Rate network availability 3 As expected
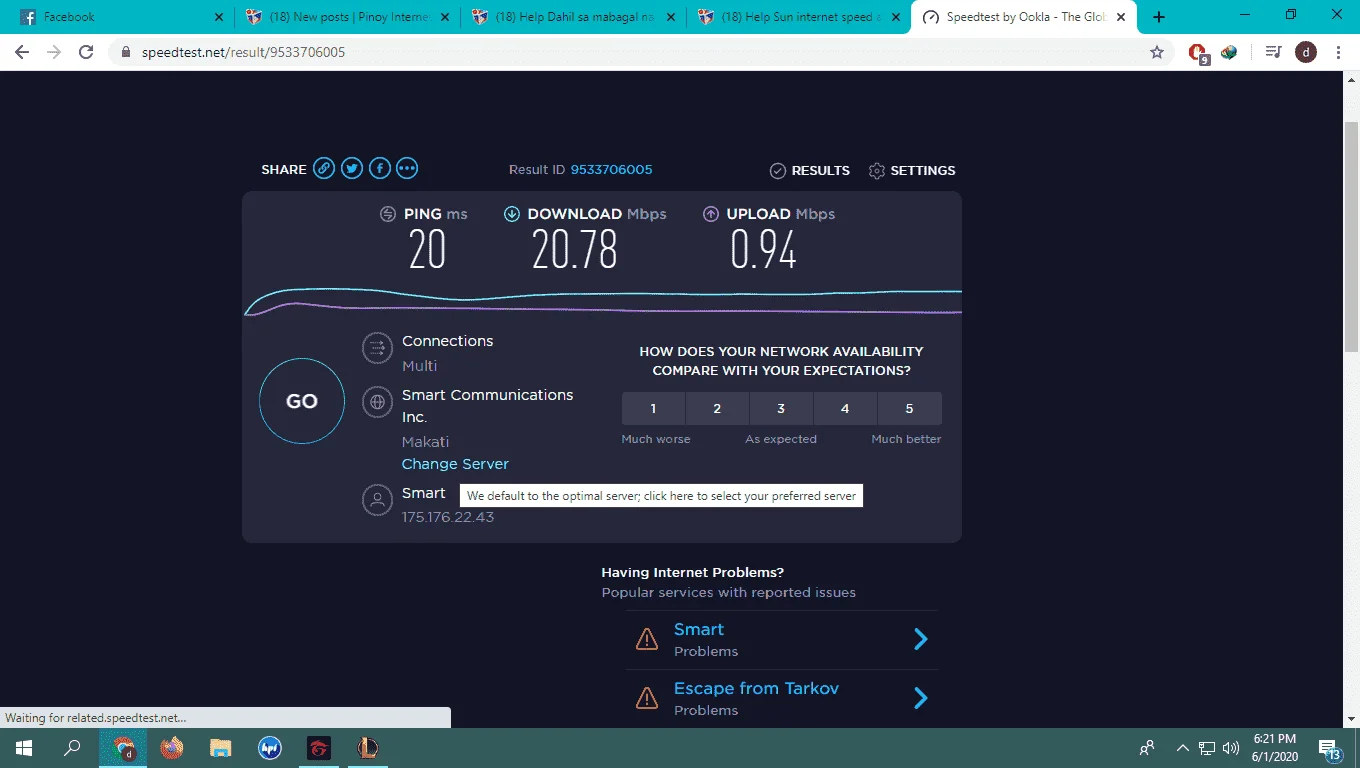The image size is (1360, 768). (781, 408)
